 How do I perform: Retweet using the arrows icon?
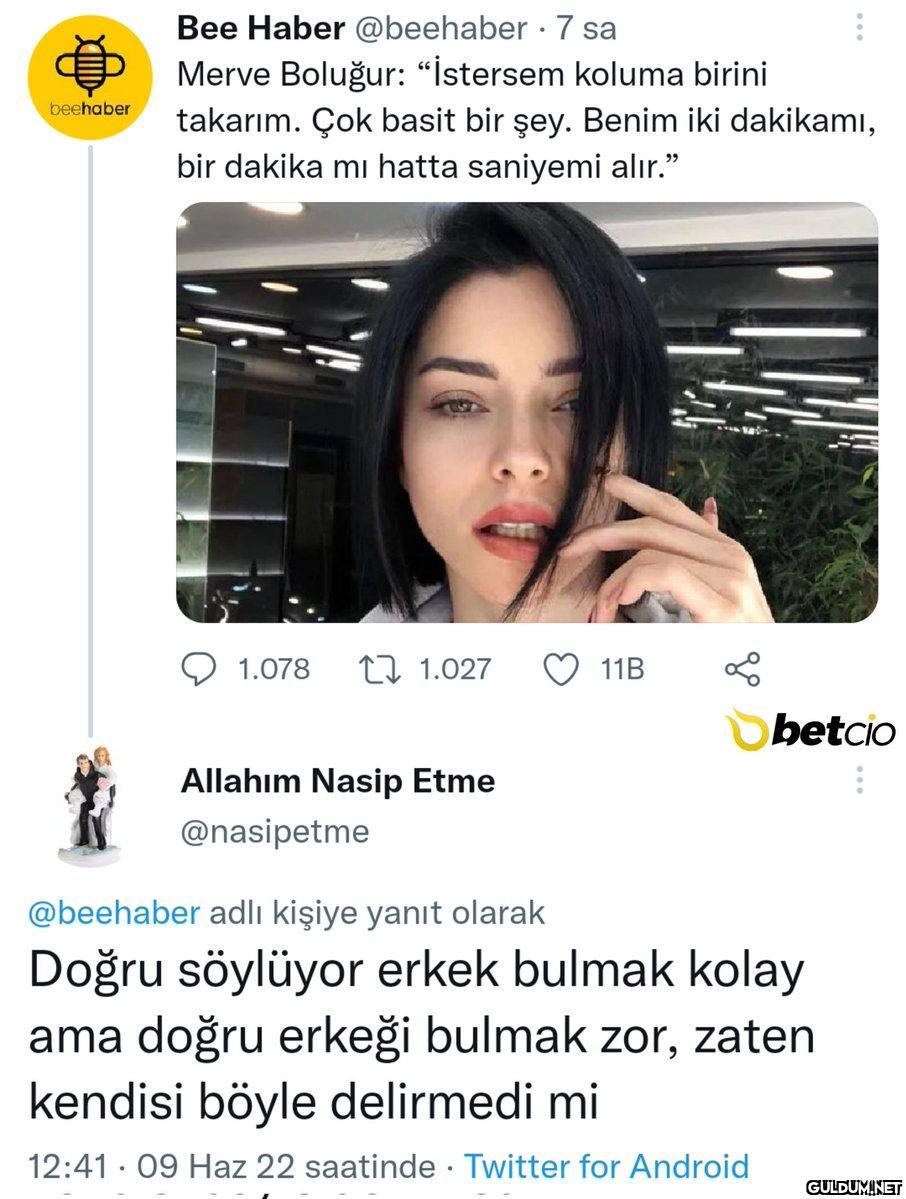(380, 669)
